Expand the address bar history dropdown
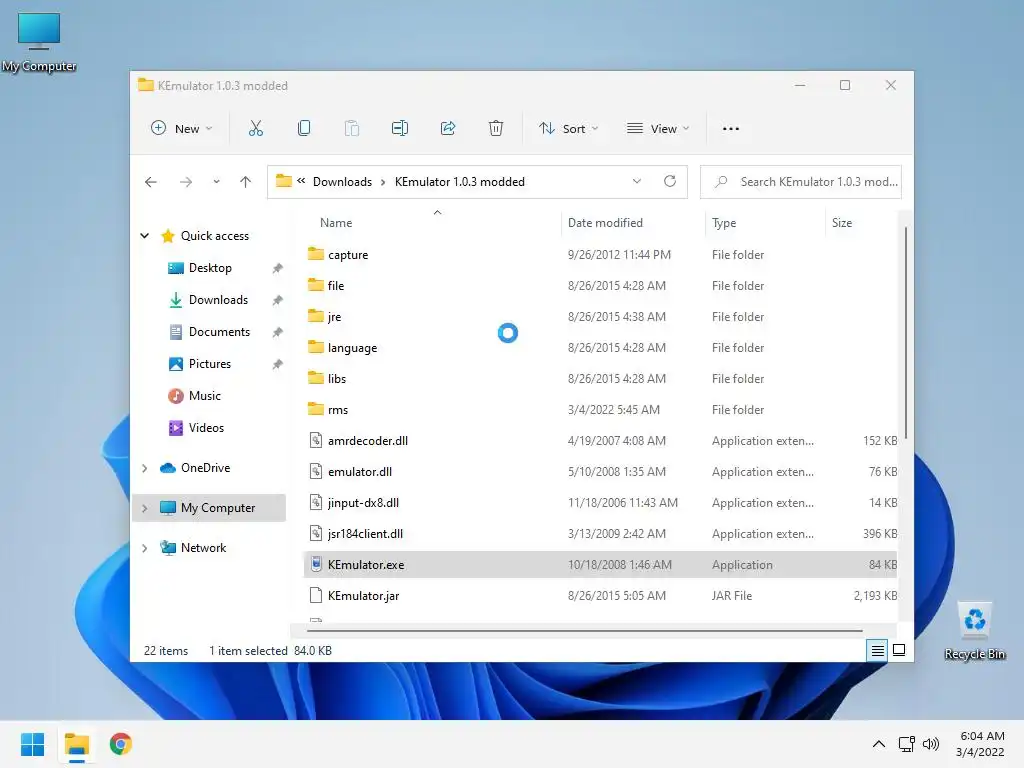 click(637, 182)
